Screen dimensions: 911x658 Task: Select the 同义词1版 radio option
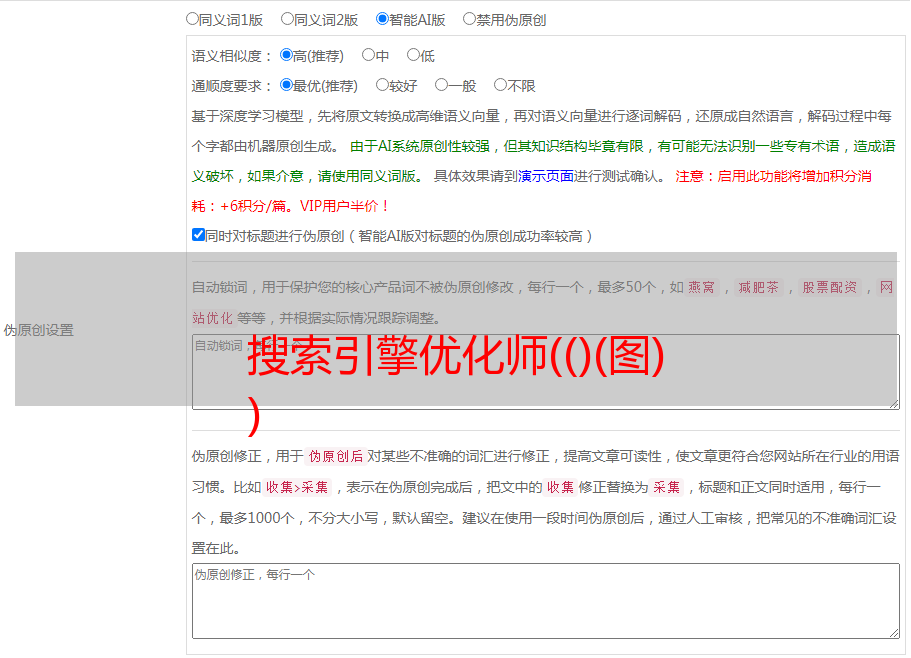pos(192,19)
